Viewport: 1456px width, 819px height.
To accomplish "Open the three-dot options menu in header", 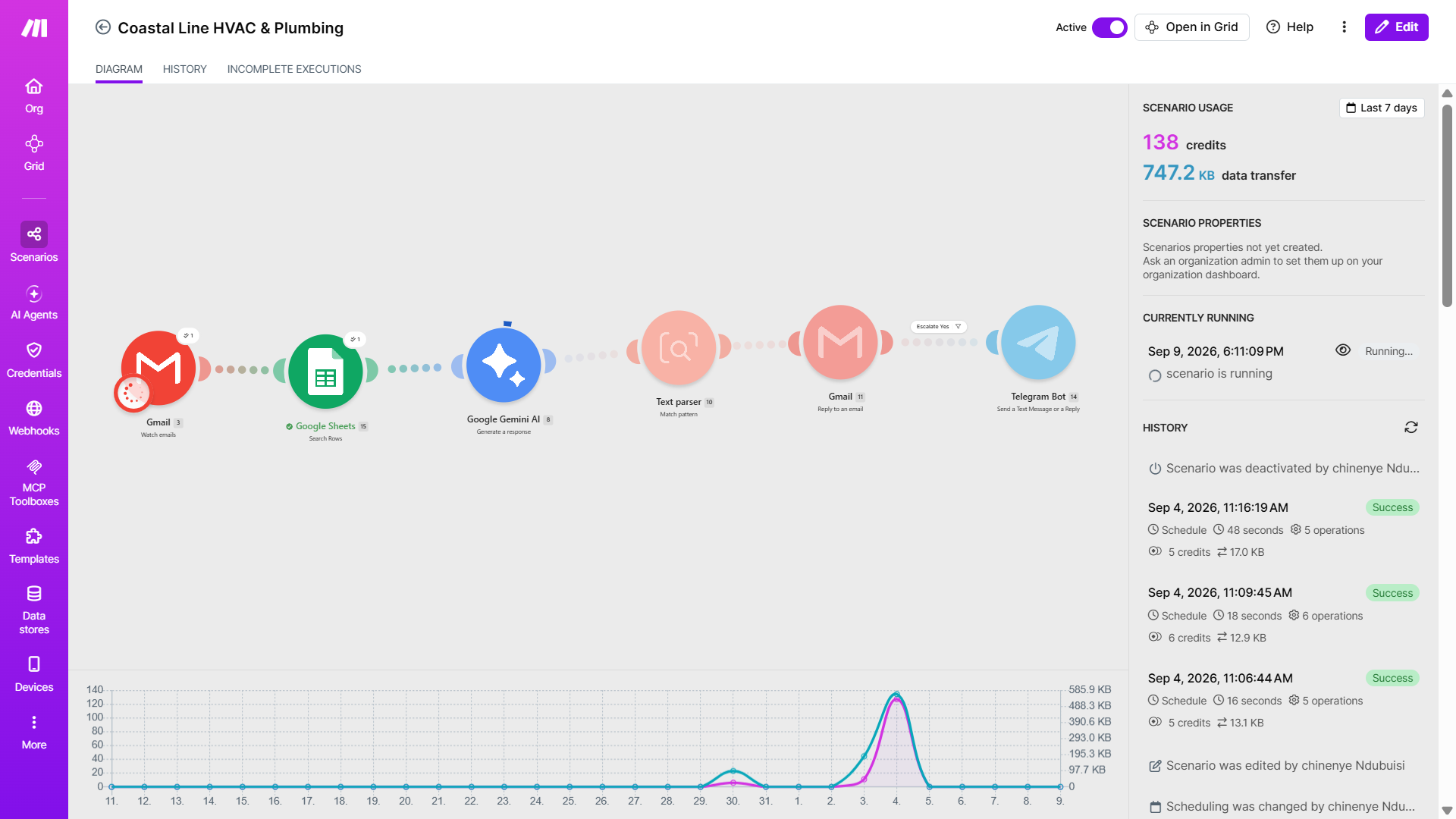I will 1344,27.
